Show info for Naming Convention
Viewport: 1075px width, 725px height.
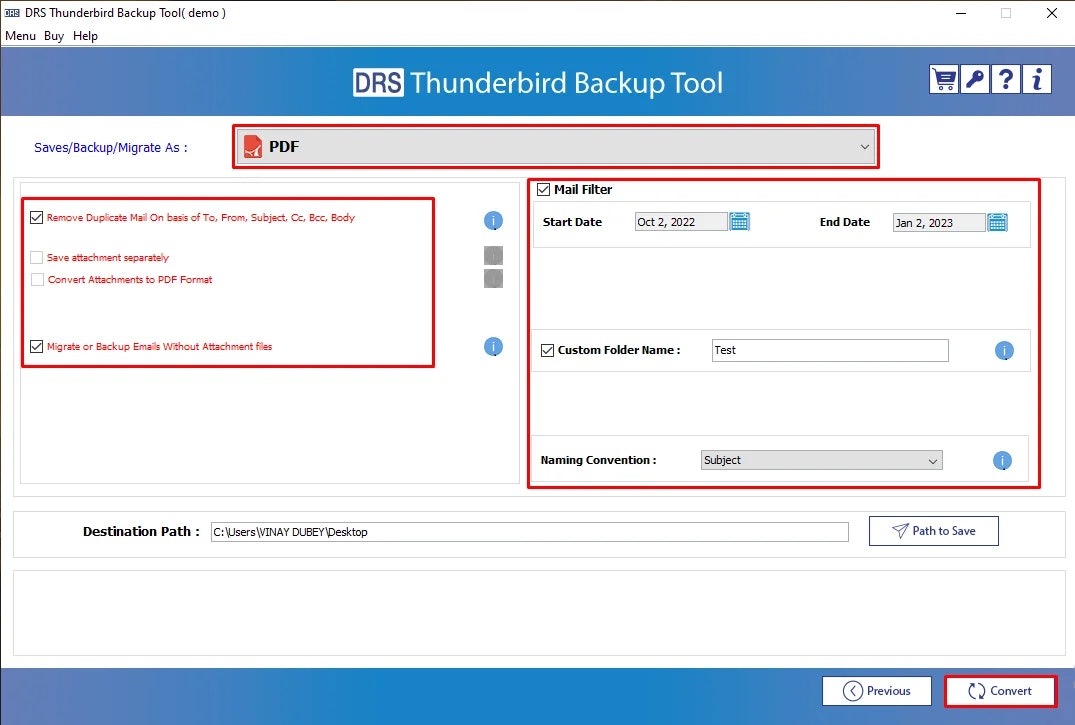[1002, 460]
